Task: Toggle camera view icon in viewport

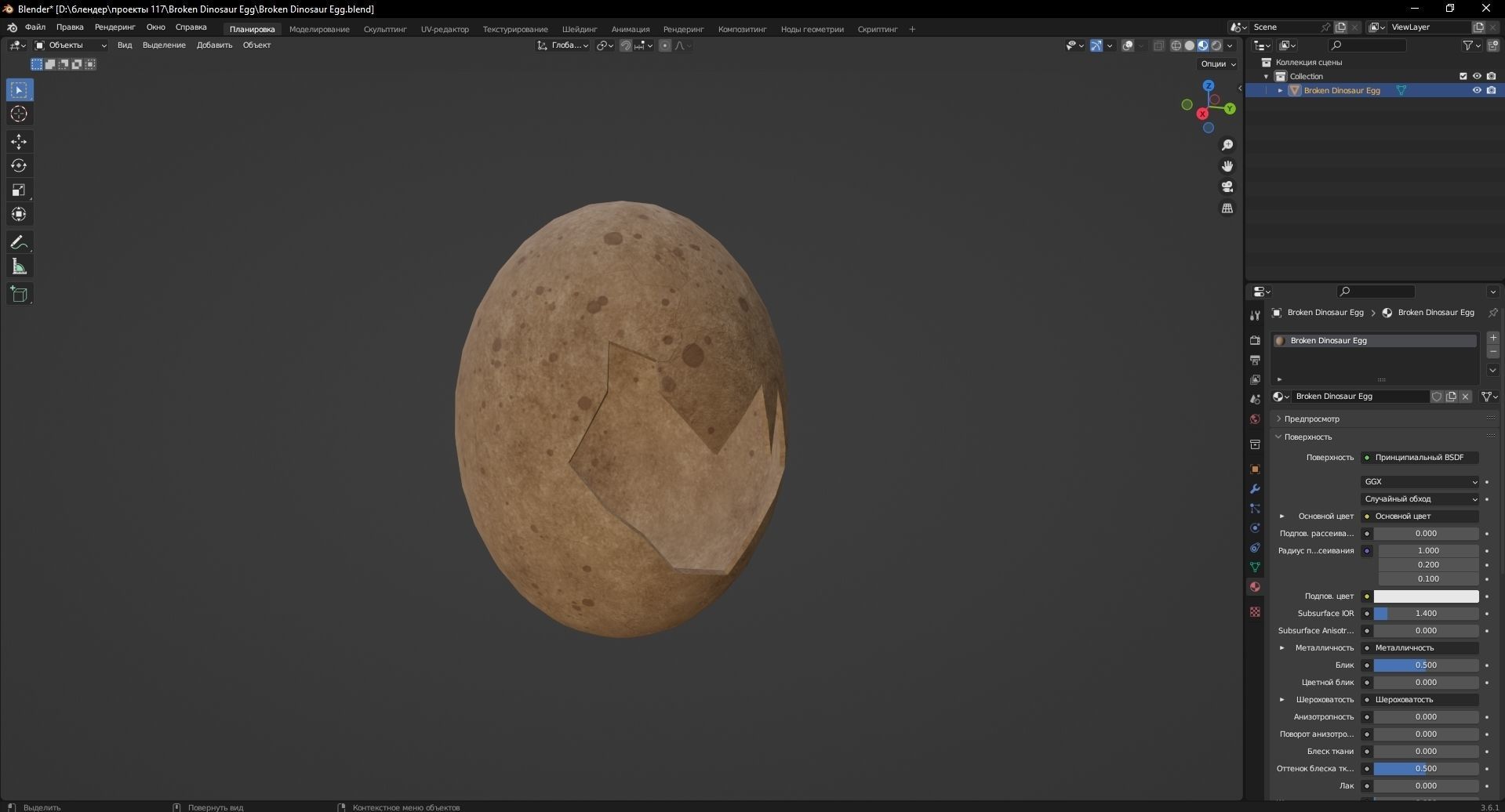Action: 1227,187
